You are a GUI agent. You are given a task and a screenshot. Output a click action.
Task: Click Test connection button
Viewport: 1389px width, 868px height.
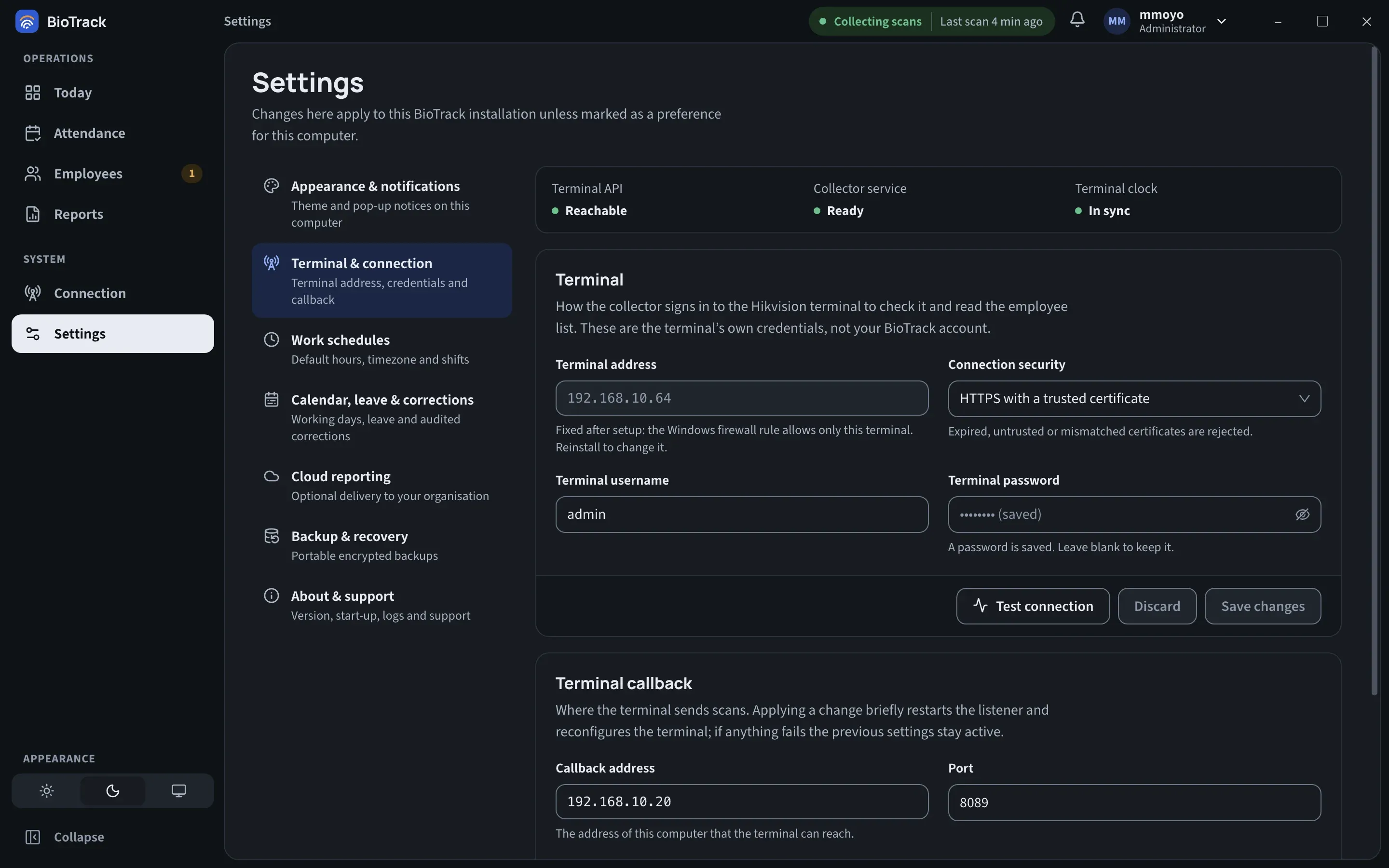pyautogui.click(x=1033, y=606)
